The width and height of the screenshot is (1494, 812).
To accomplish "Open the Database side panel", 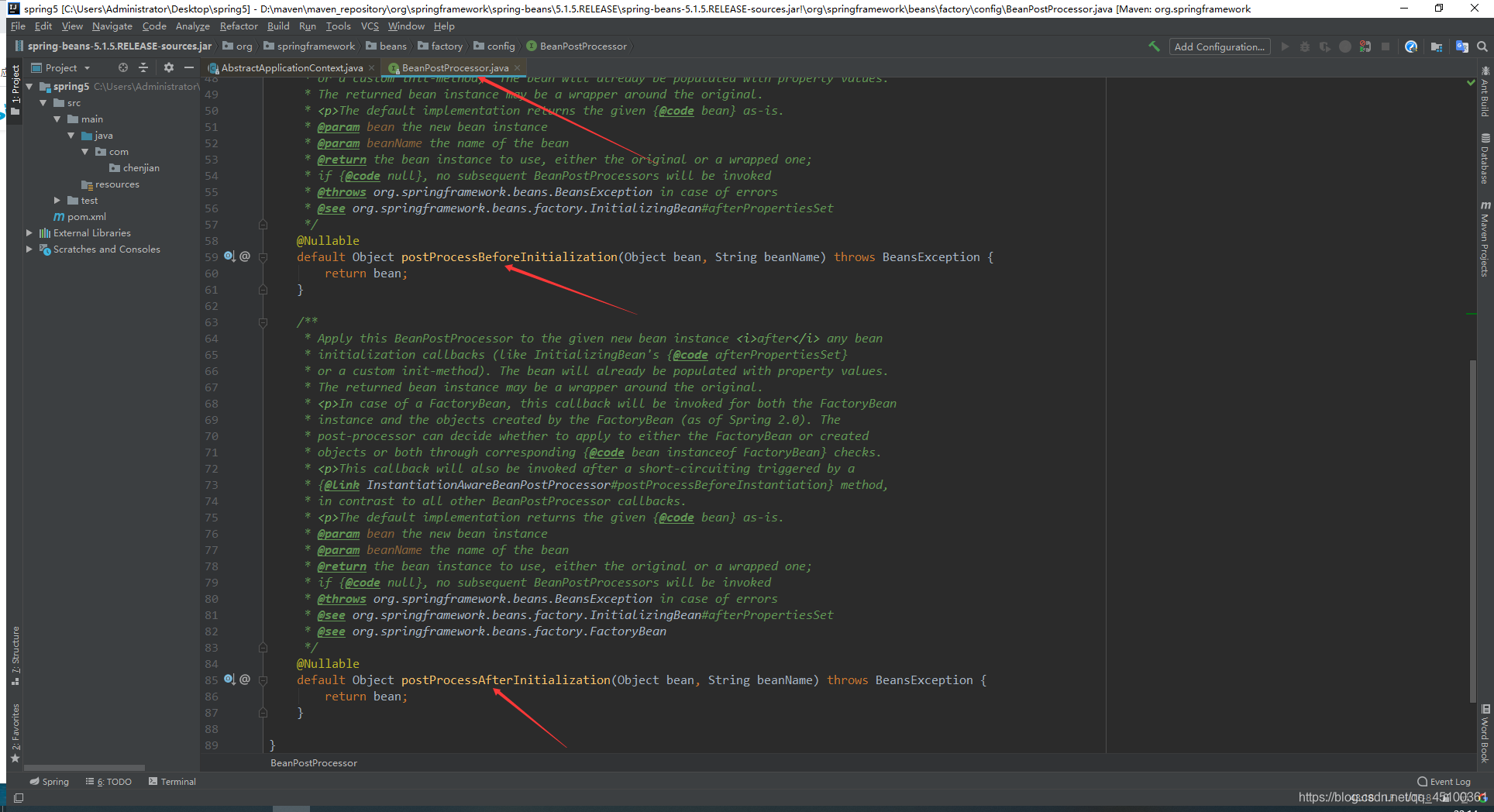I will [x=1485, y=159].
